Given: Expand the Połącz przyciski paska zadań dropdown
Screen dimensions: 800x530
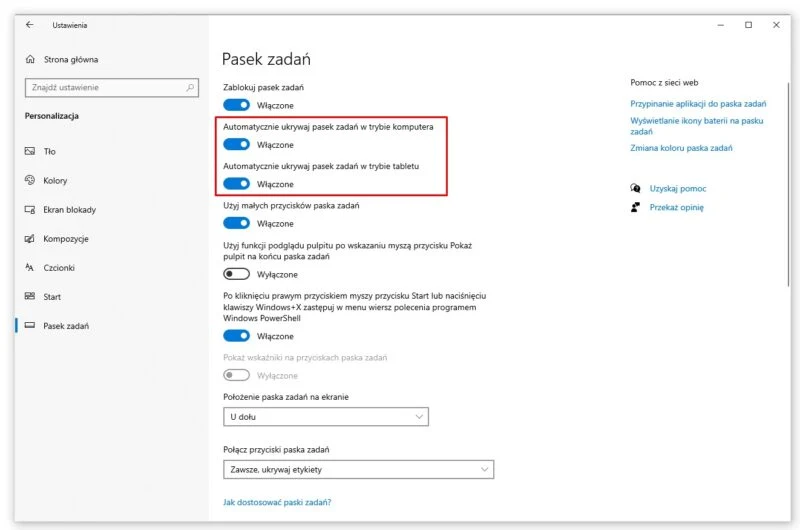Looking at the screenshot, I should point(358,469).
